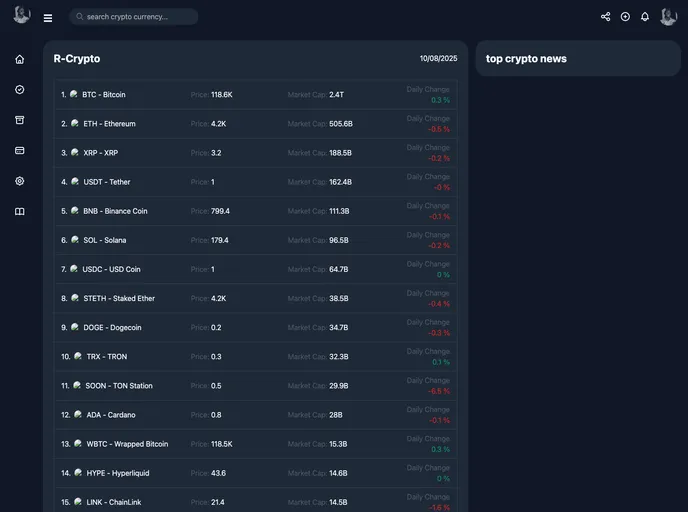This screenshot has width=688, height=512.
Task: Open the hamburger menu icon
Action: click(48, 18)
